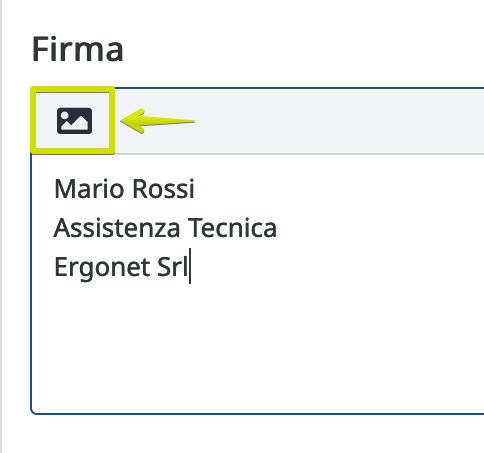Click on the word Tecnica
The width and height of the screenshot is (484, 453).
click(232, 228)
